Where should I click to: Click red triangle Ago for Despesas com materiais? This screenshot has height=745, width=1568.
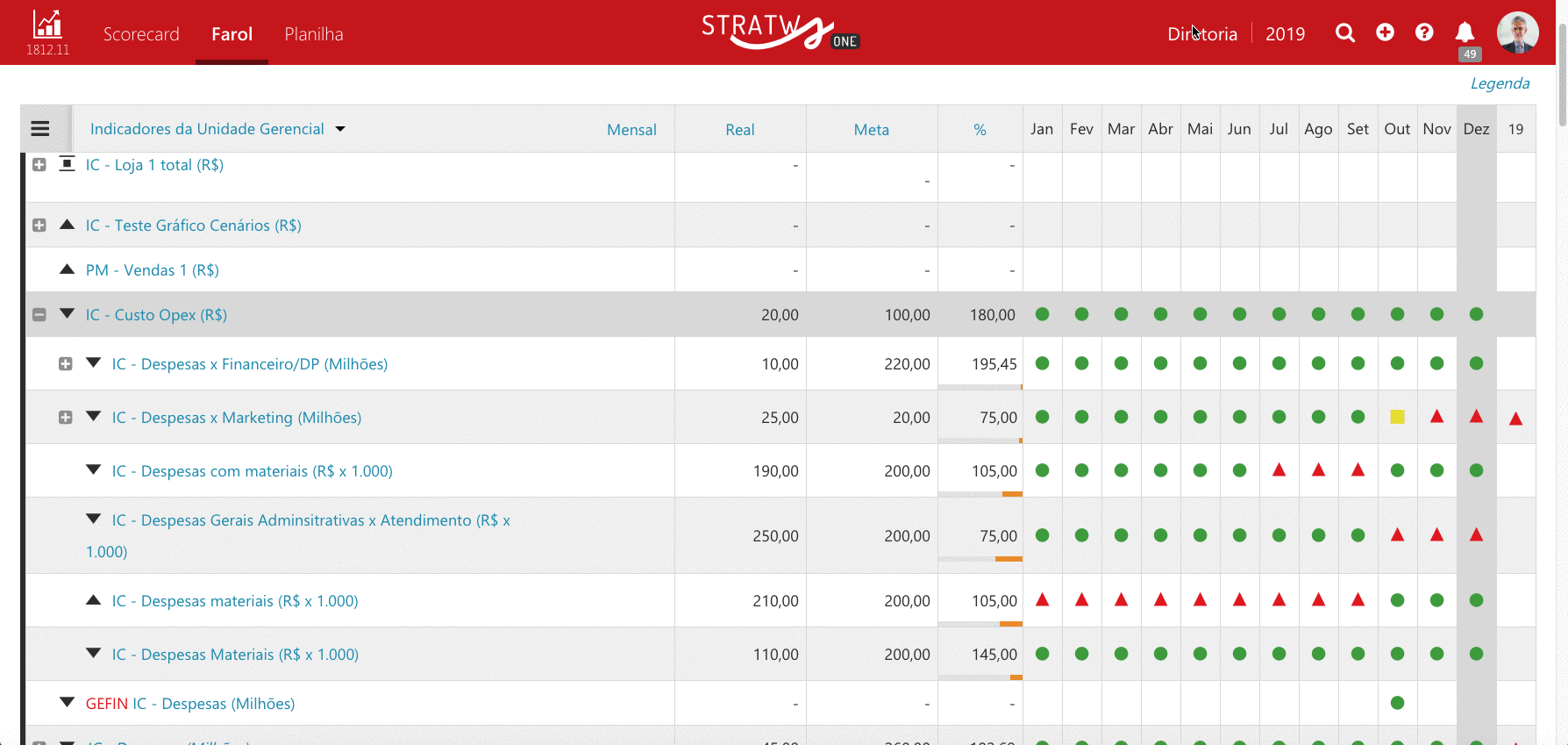point(1318,469)
